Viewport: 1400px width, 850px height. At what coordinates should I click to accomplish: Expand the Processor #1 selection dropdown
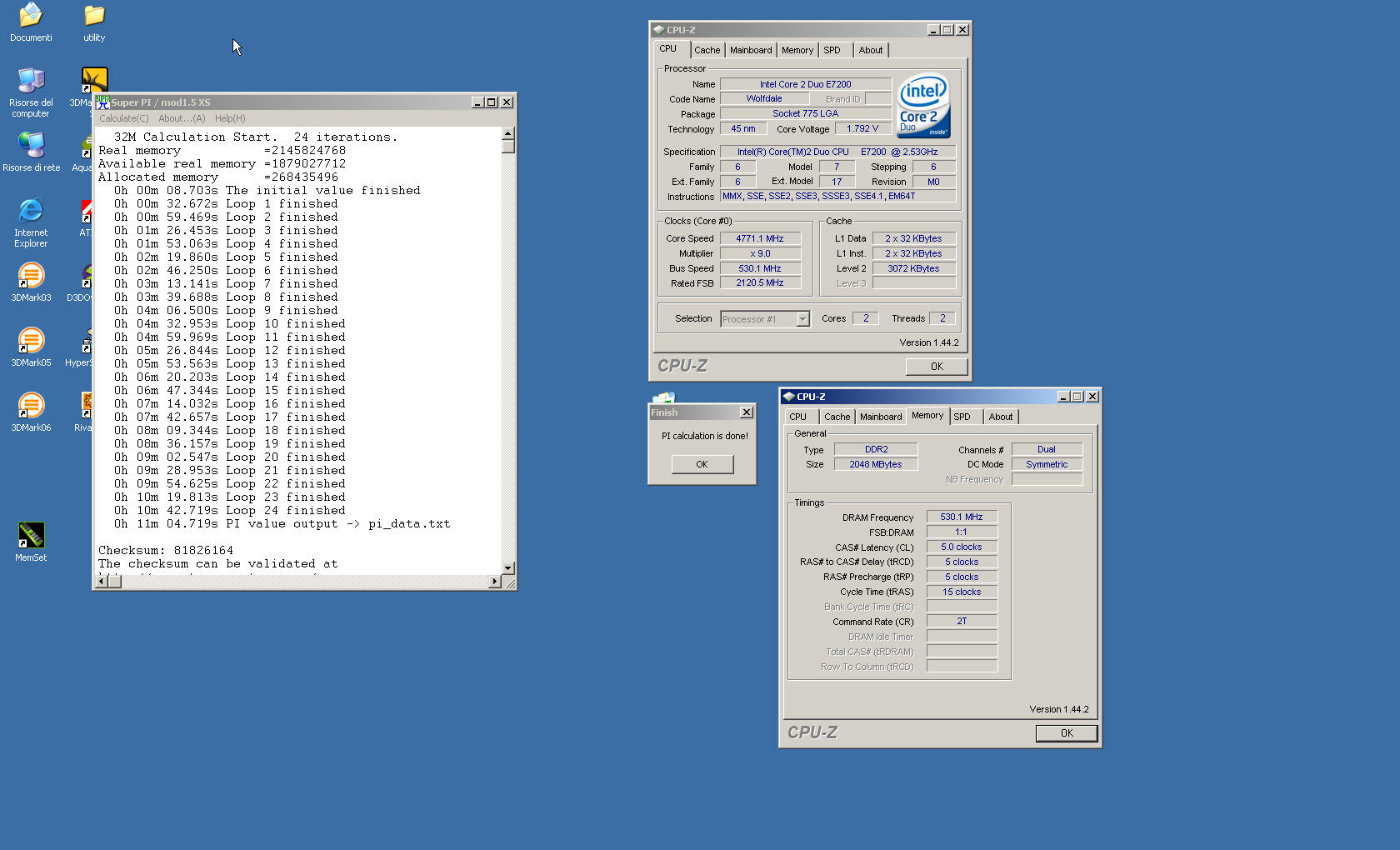click(802, 319)
